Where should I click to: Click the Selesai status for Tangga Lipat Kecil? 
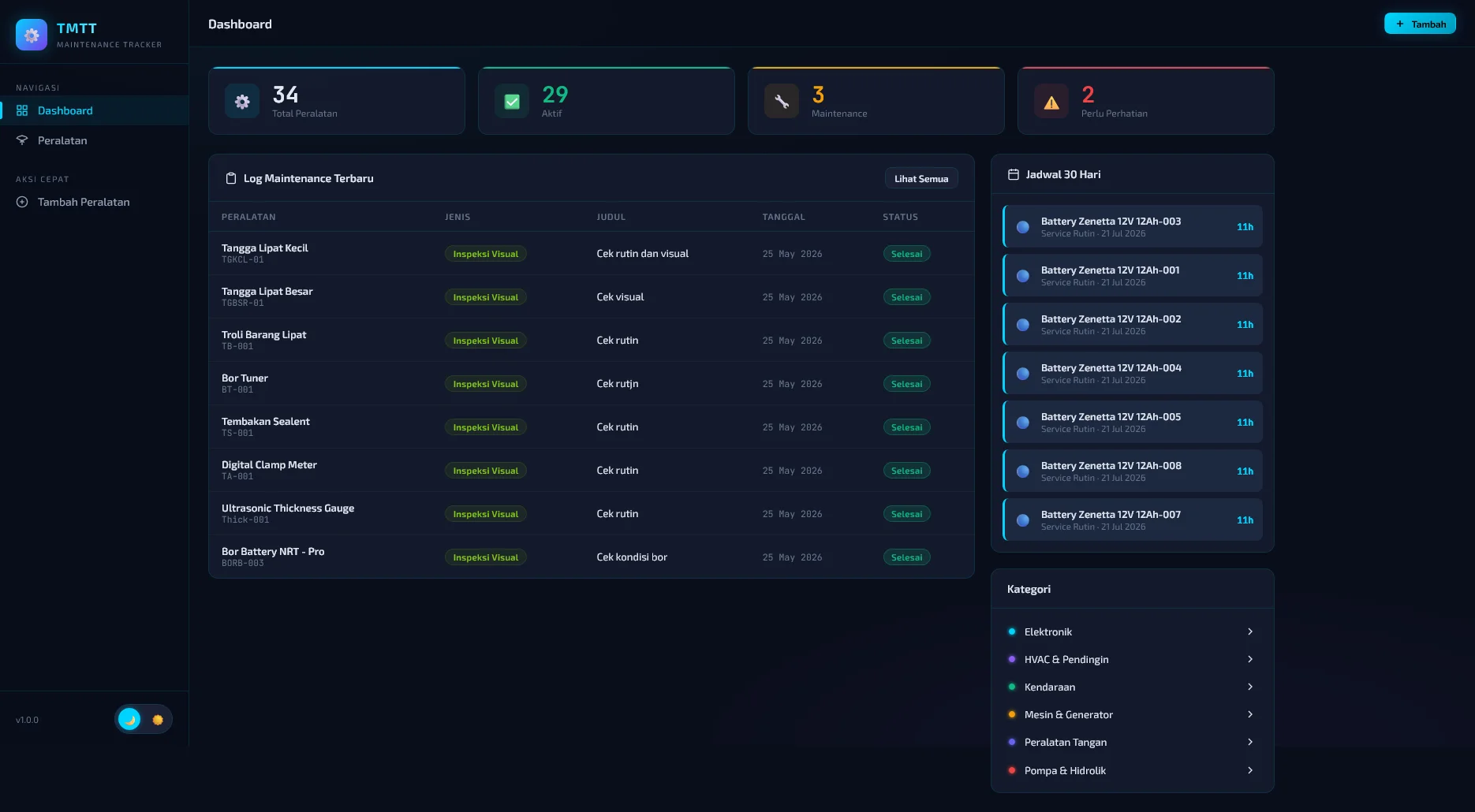tap(906, 254)
